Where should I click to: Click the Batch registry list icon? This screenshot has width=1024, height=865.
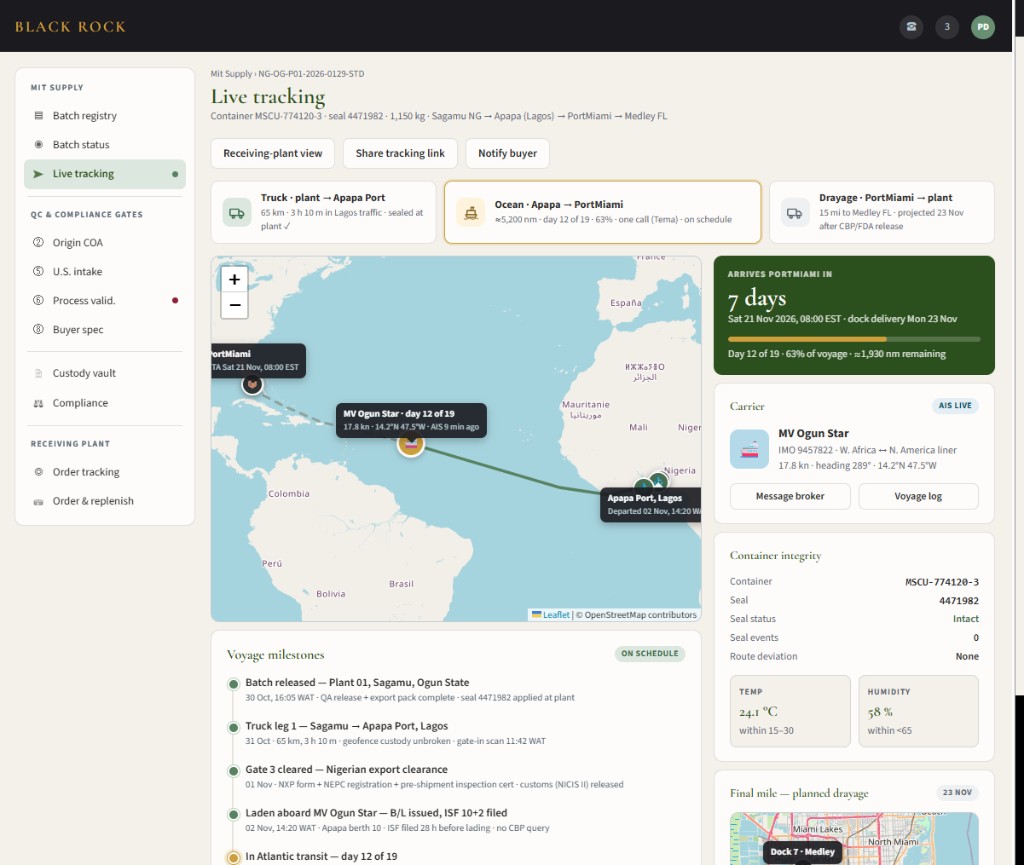pyautogui.click(x=39, y=116)
